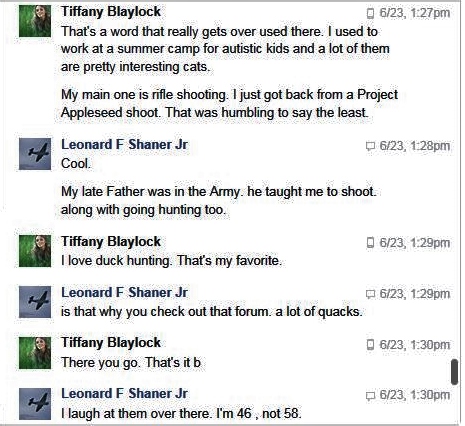Viewport: 465px width, 426px height.
Task: Click Tiffany's avatar beside 'There you go' message
Action: [x=35, y=353]
